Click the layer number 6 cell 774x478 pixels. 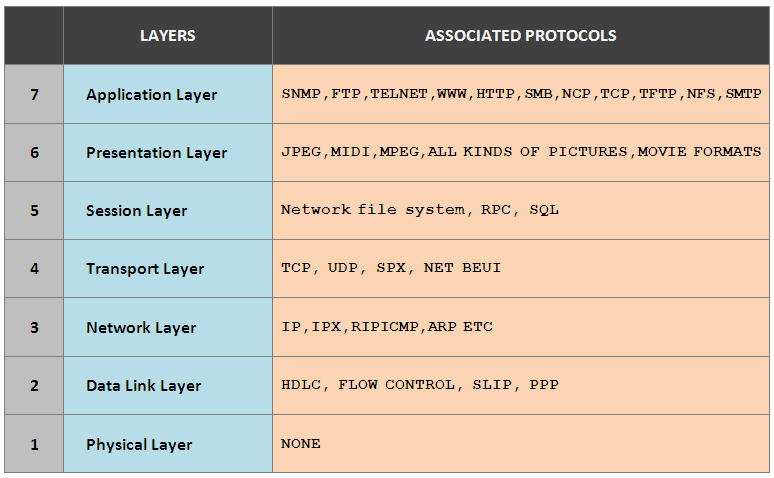click(x=34, y=153)
